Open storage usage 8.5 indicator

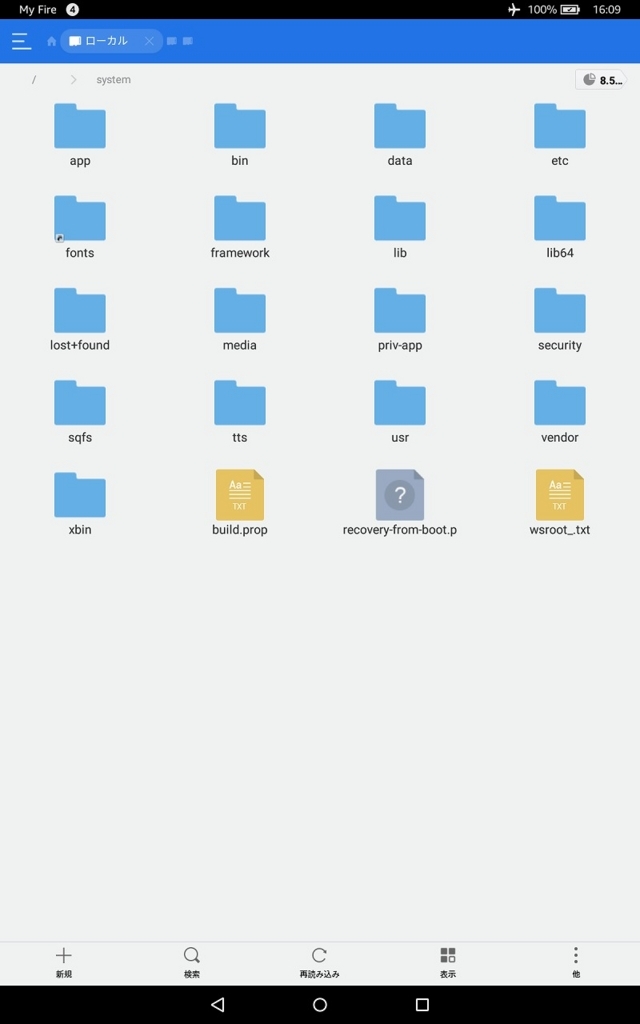click(x=600, y=80)
